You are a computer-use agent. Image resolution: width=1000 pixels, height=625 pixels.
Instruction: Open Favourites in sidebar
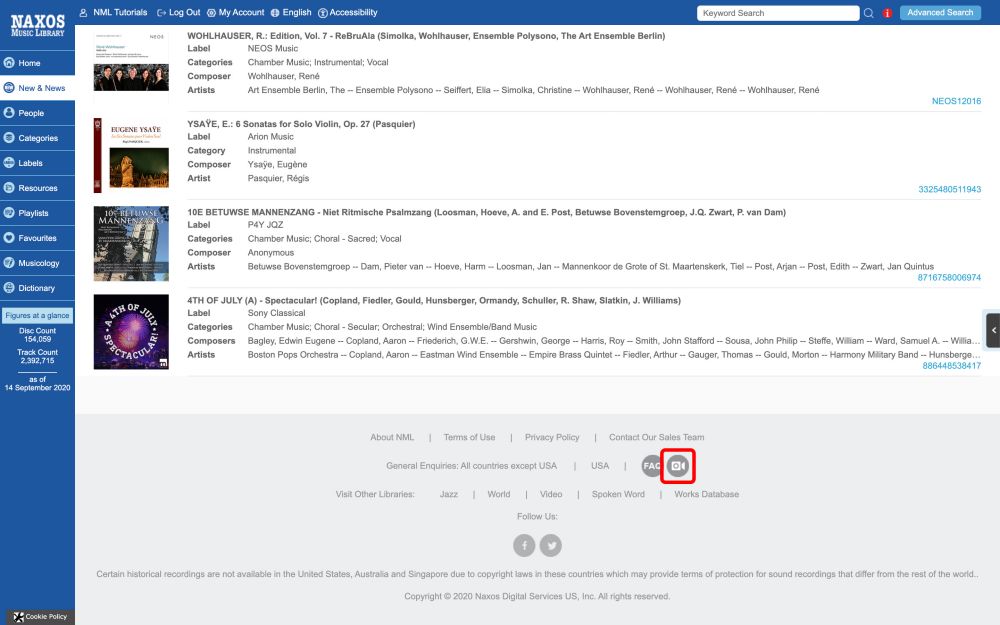point(37,238)
